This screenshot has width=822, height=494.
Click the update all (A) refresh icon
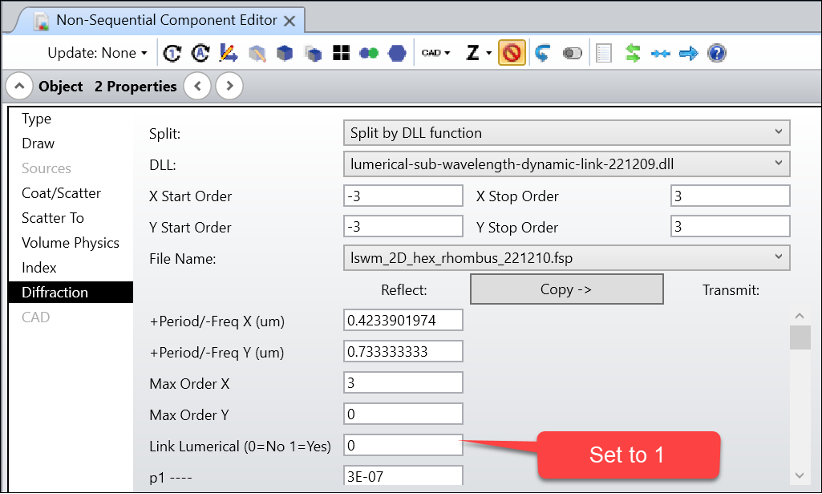click(200, 53)
